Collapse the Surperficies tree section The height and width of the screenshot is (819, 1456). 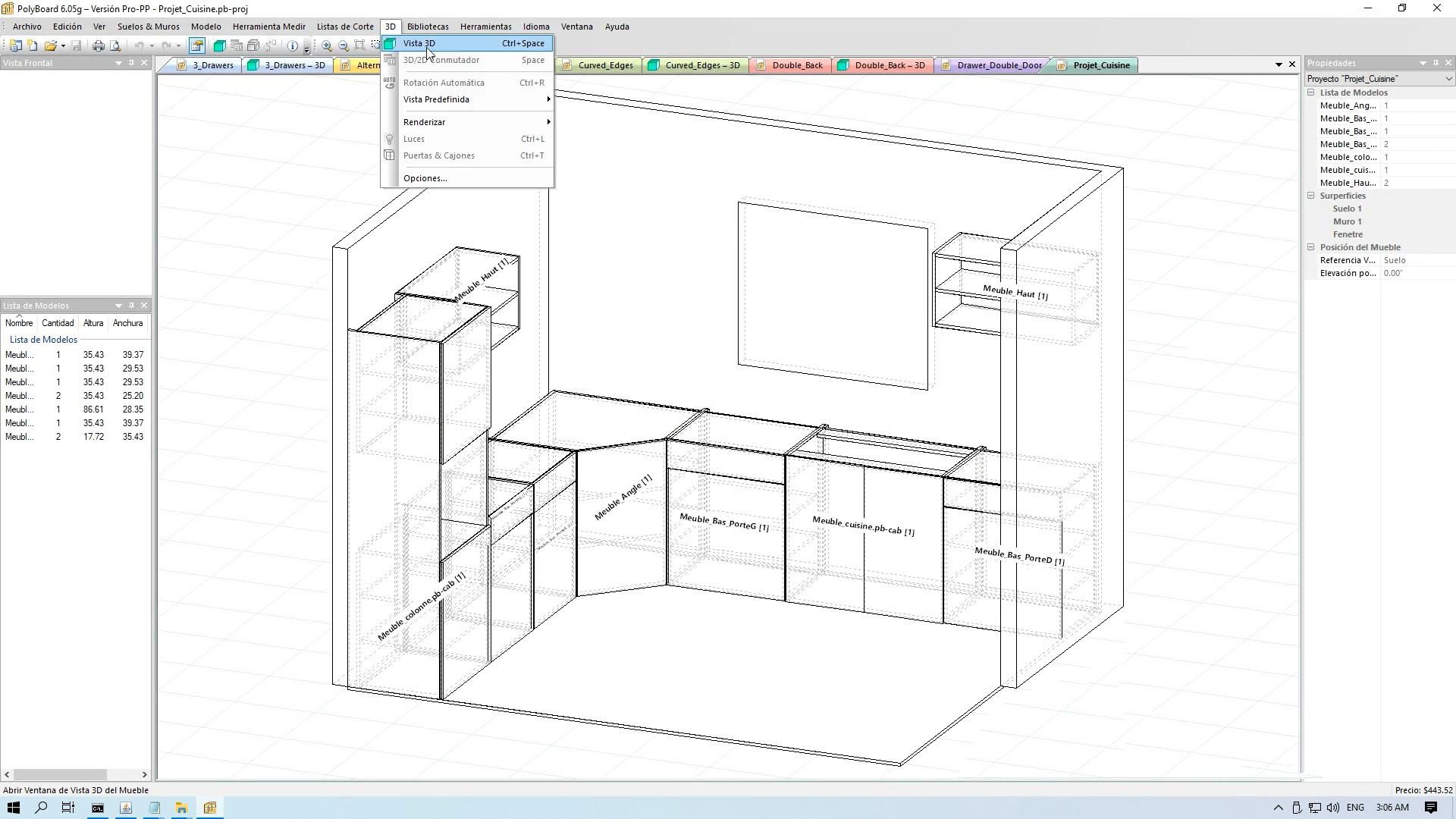(x=1311, y=196)
